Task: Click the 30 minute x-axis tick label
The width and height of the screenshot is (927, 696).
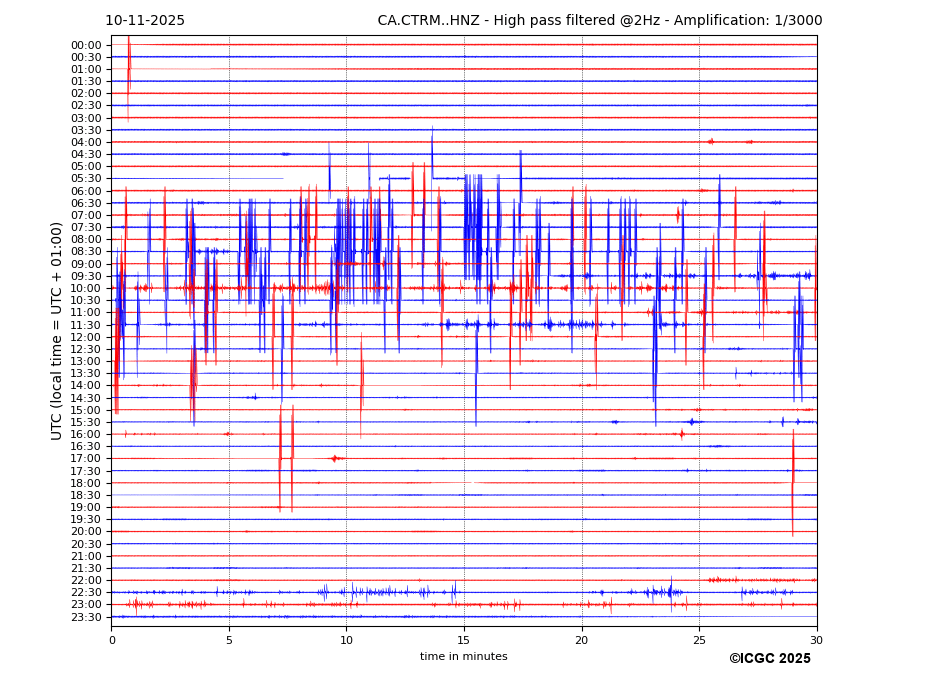Action: (x=817, y=640)
